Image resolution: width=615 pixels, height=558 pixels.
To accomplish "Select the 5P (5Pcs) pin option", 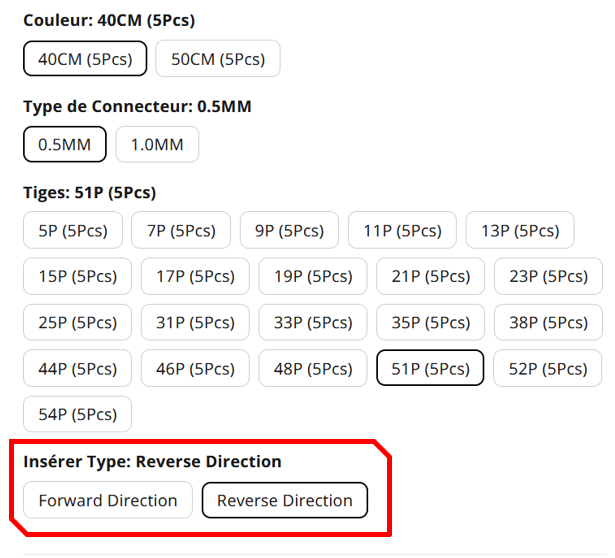I will 73,230.
